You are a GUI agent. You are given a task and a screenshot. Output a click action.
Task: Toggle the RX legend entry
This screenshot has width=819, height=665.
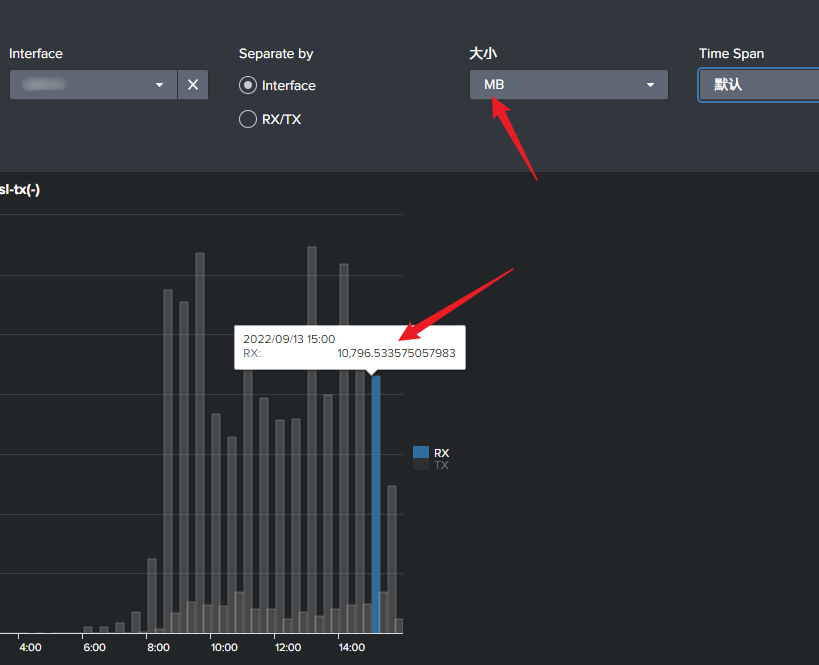pos(431,452)
